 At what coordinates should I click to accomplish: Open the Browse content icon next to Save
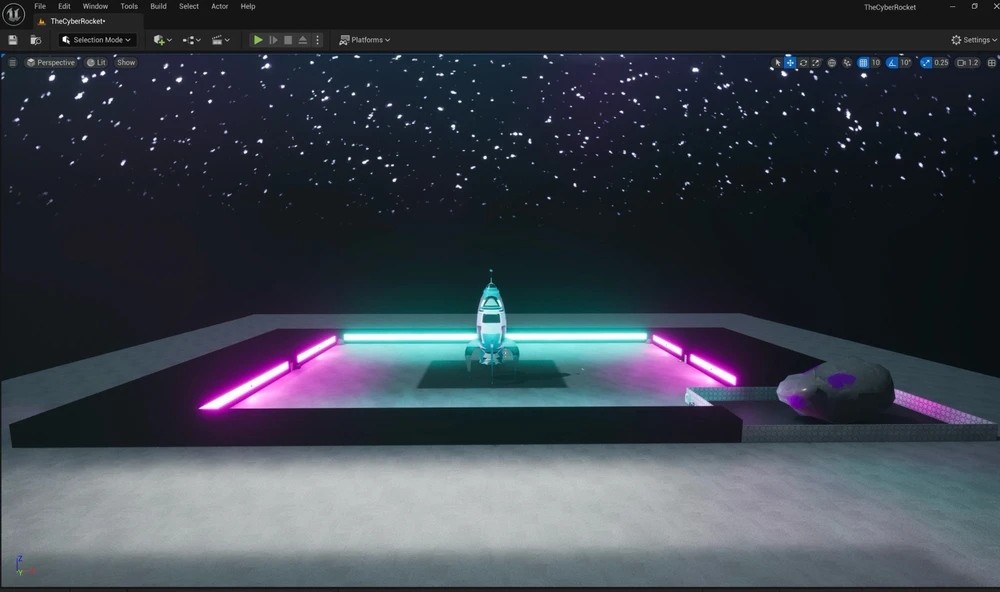coord(36,40)
